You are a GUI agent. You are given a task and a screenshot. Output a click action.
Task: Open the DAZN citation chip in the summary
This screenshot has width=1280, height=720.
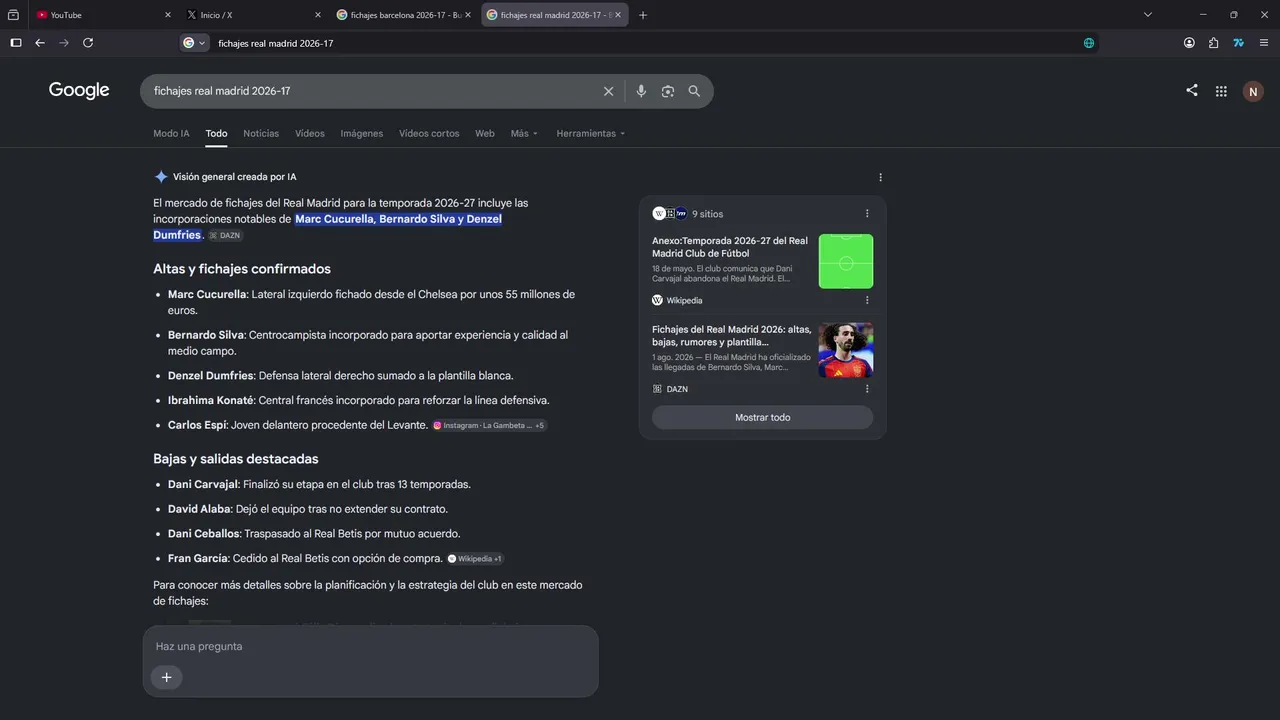(x=225, y=236)
